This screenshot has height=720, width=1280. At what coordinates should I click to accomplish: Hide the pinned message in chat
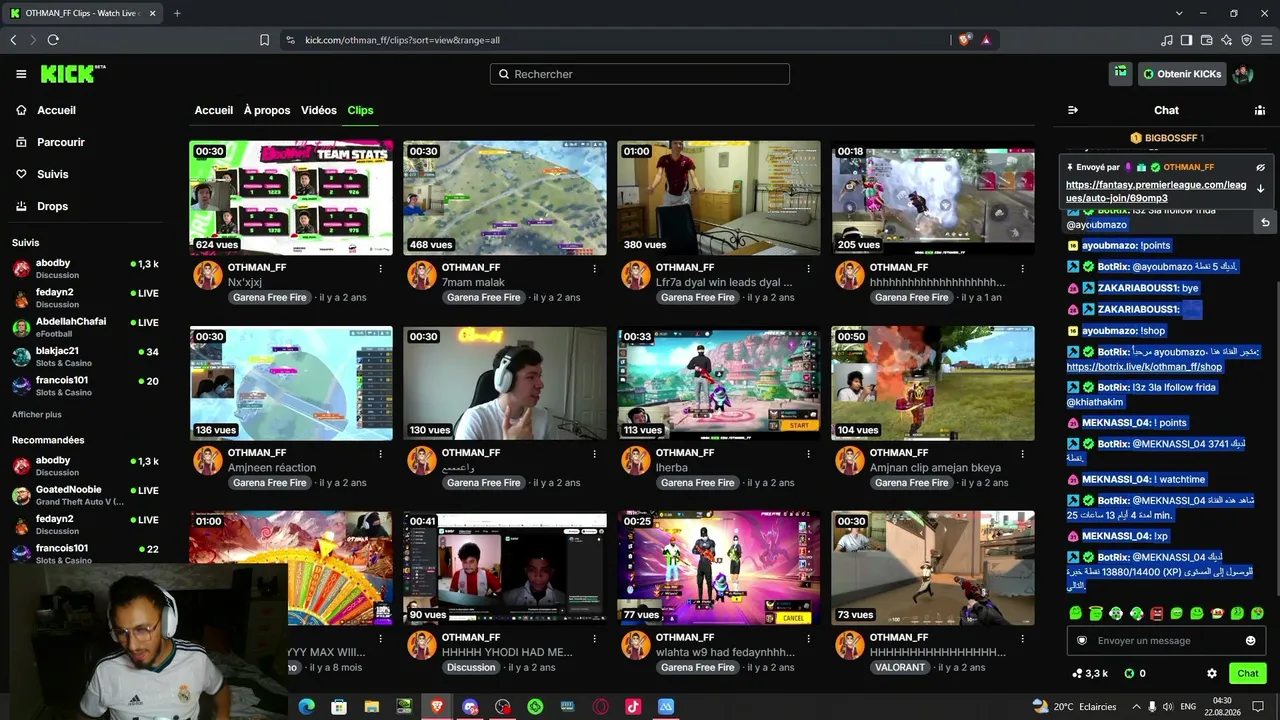(x=1261, y=167)
